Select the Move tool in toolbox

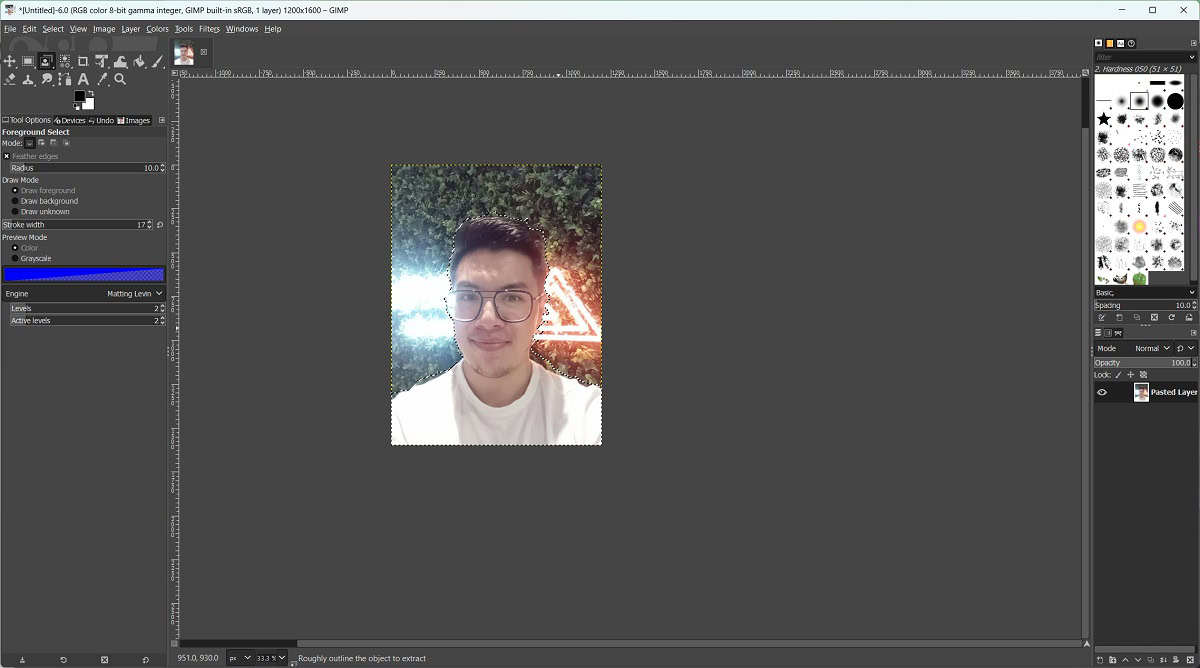(10, 62)
